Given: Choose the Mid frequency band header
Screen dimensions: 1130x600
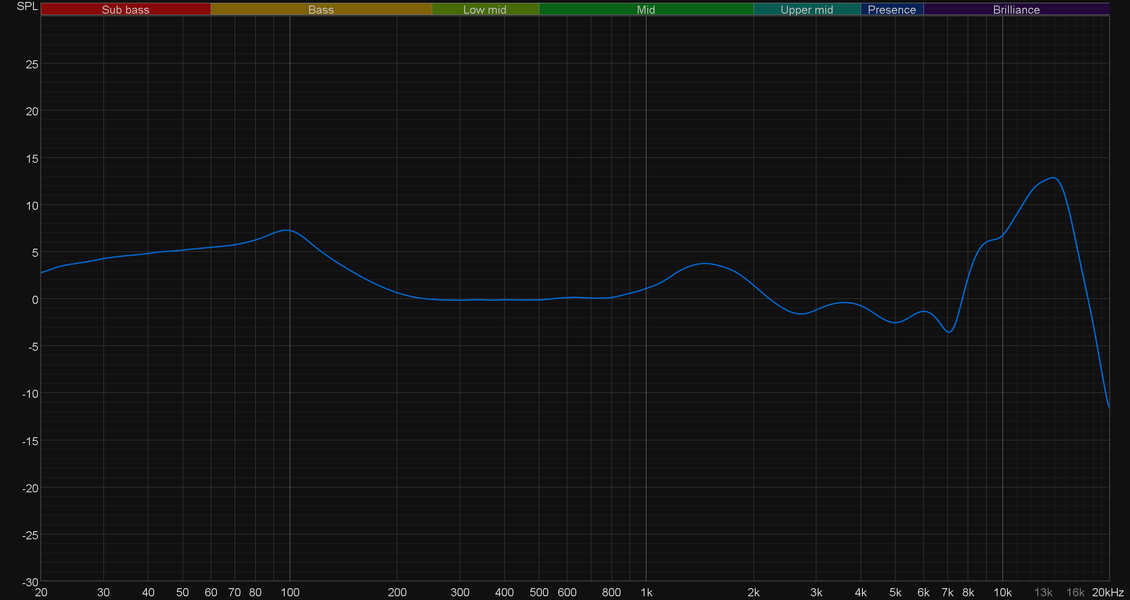Looking at the screenshot, I should click(646, 9).
